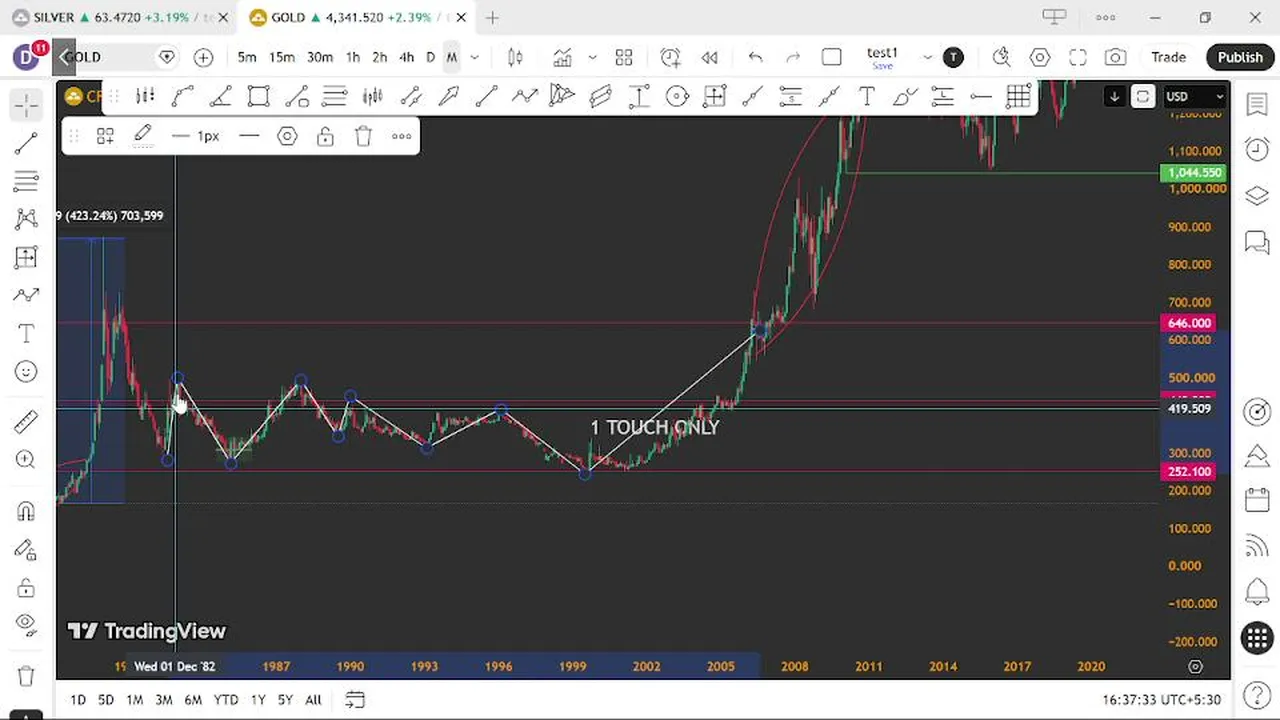Click the Publish button

click(1240, 57)
